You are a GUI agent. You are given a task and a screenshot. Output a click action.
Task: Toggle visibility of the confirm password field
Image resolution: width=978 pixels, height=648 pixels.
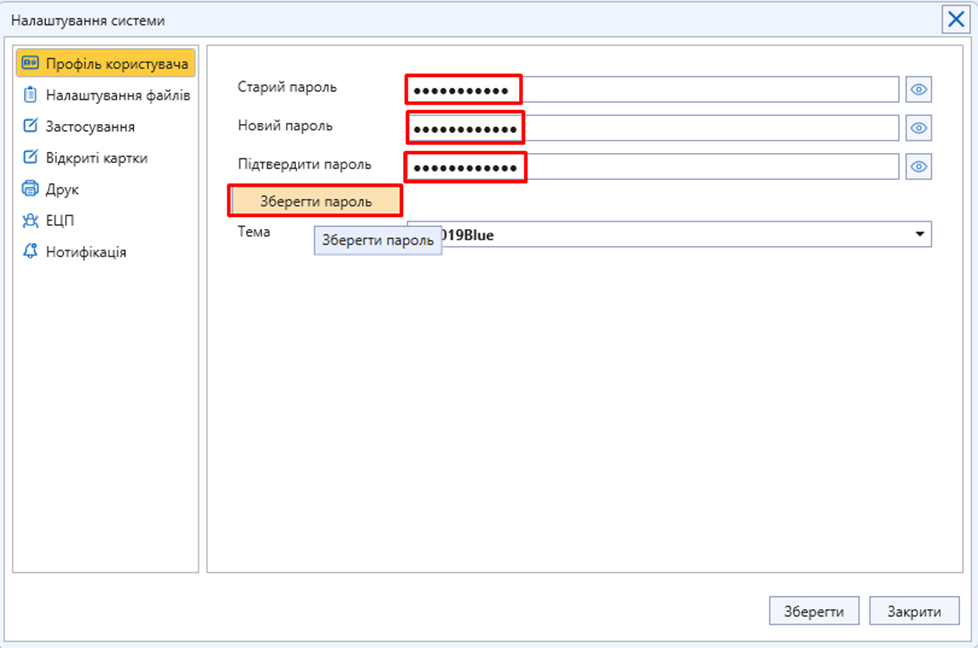coord(919,166)
